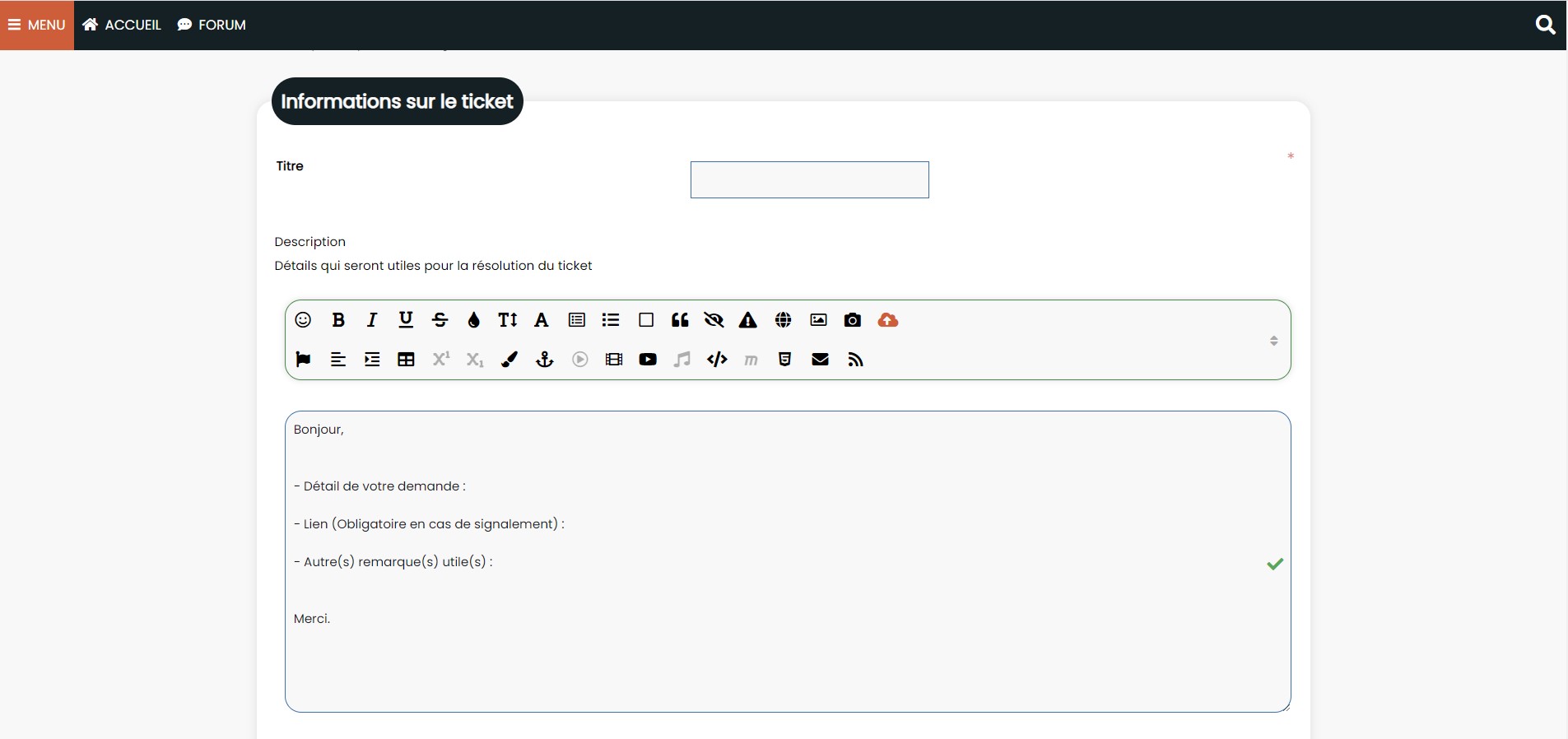Image resolution: width=1568 pixels, height=739 pixels.
Task: Click the '- Lien (Obligatoire en cas de signalement) :' line
Action: point(429,524)
